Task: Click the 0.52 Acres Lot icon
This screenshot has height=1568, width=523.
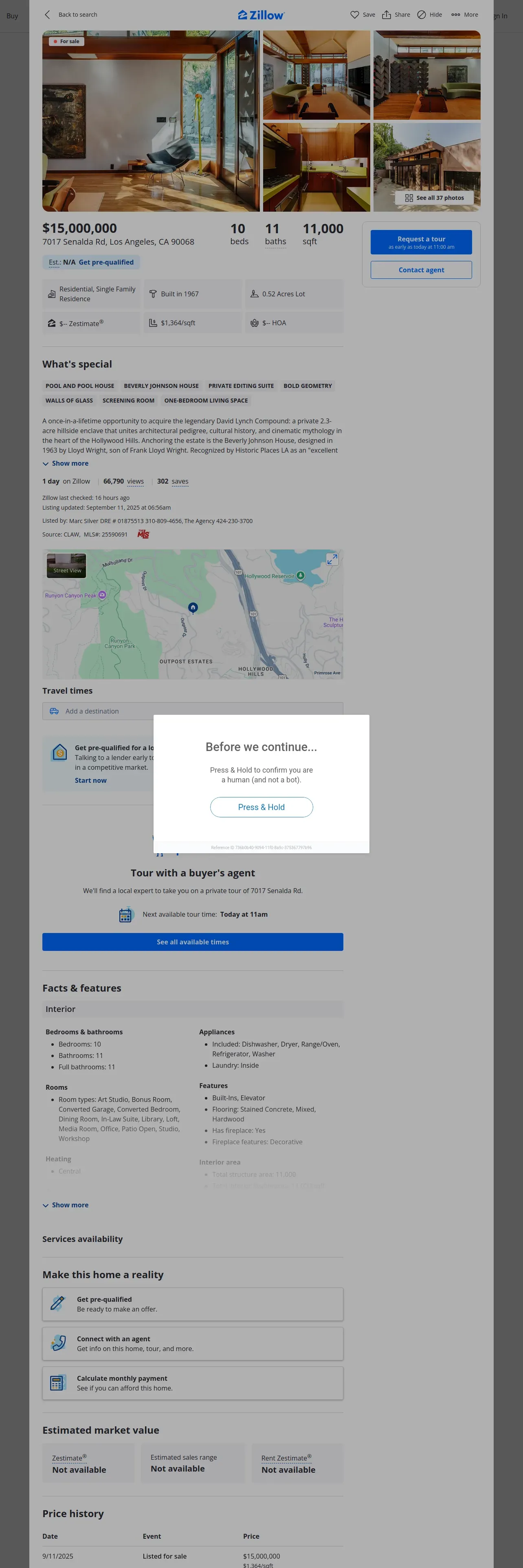Action: 255,294
